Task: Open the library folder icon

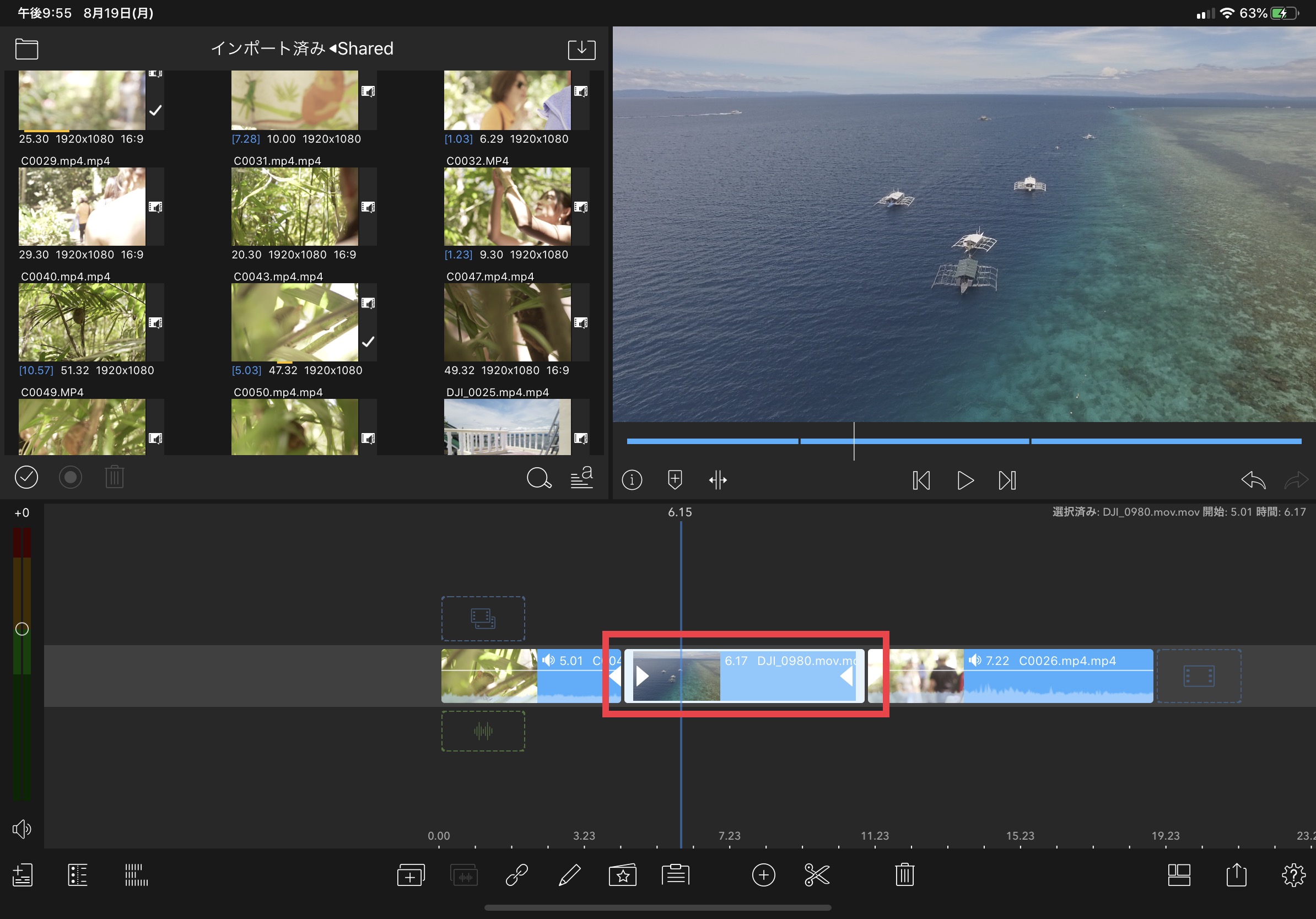Action: click(26, 48)
